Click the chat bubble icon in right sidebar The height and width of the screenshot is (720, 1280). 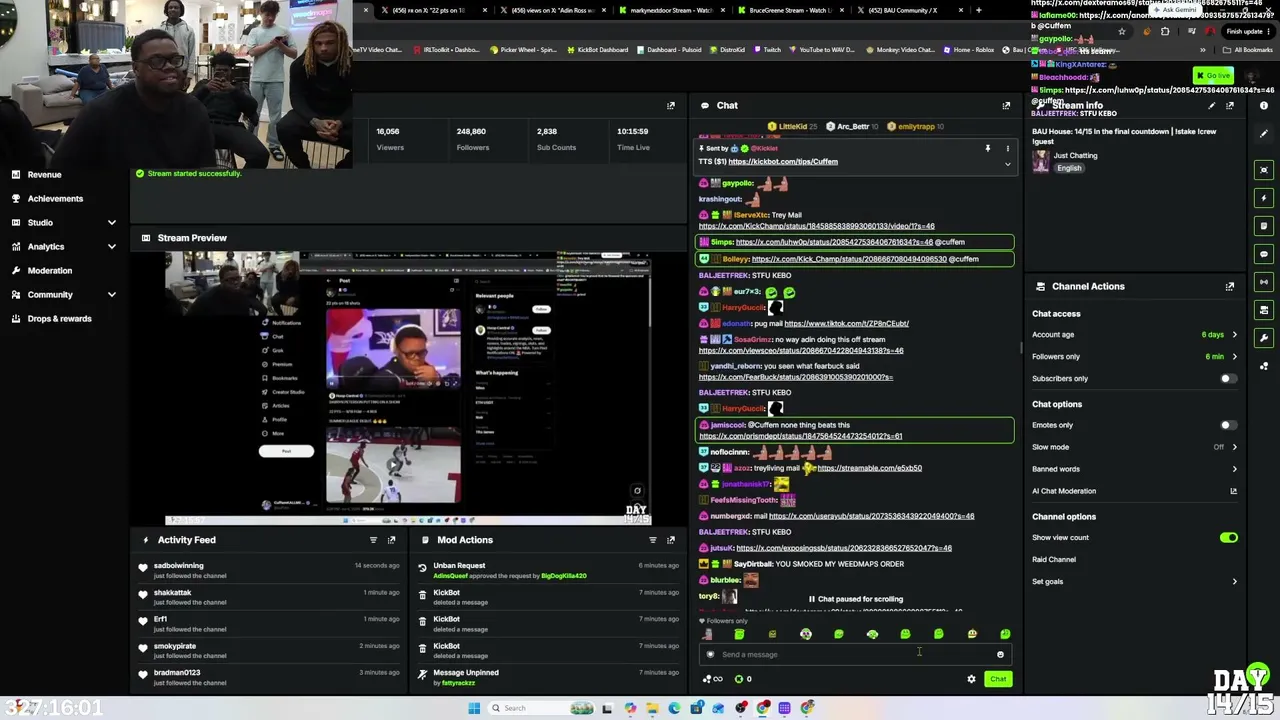point(1264,254)
